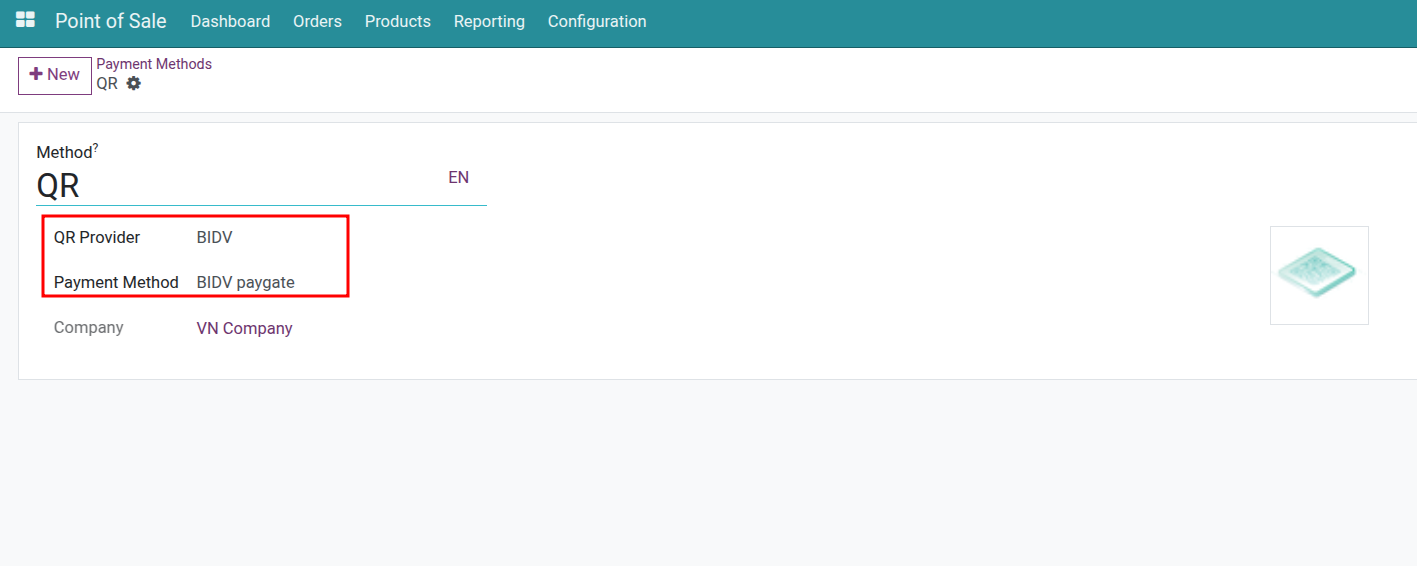Create a new payment method with New

coord(55,75)
